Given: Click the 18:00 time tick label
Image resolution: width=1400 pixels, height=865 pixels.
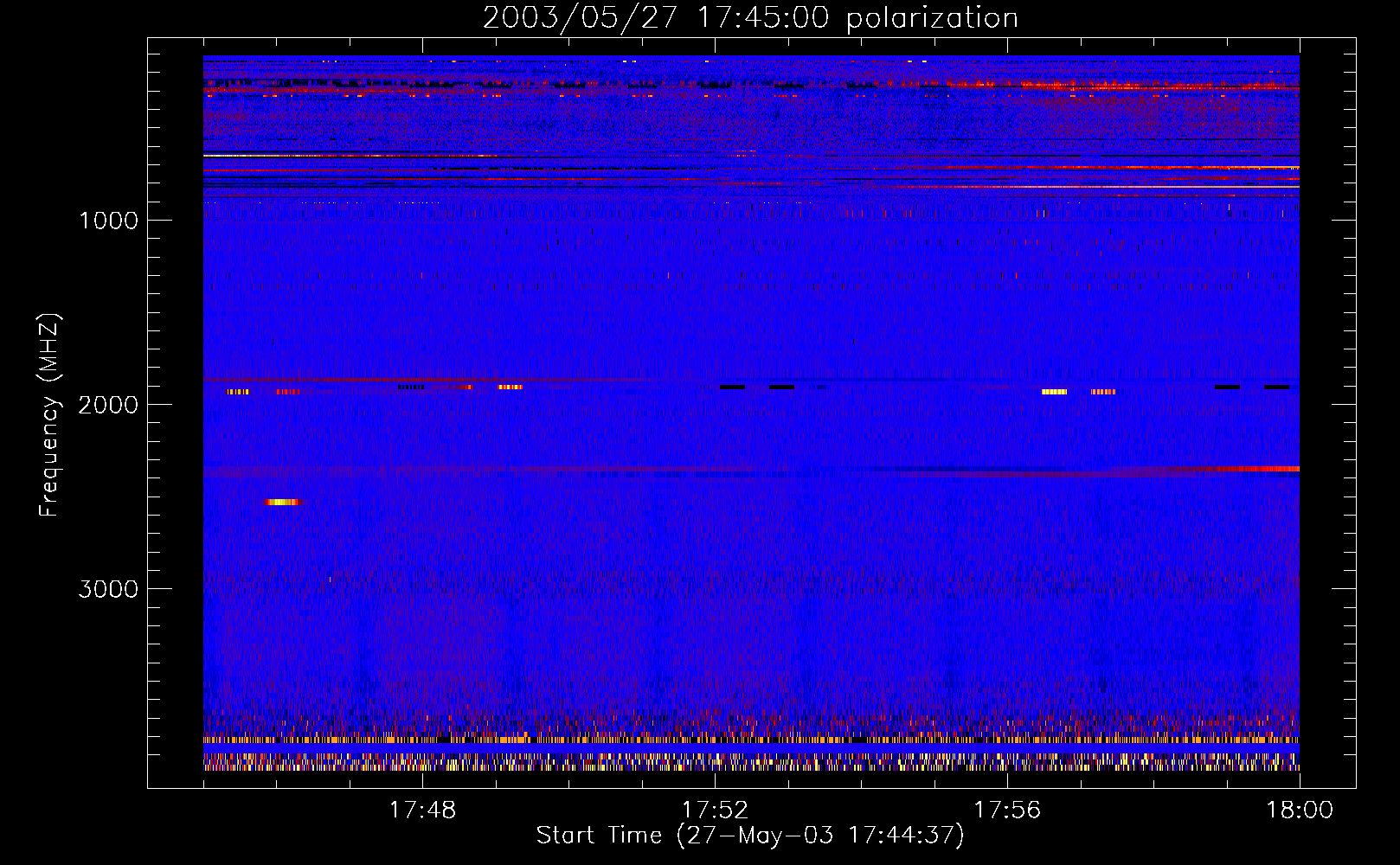Looking at the screenshot, I should click(x=1300, y=811).
